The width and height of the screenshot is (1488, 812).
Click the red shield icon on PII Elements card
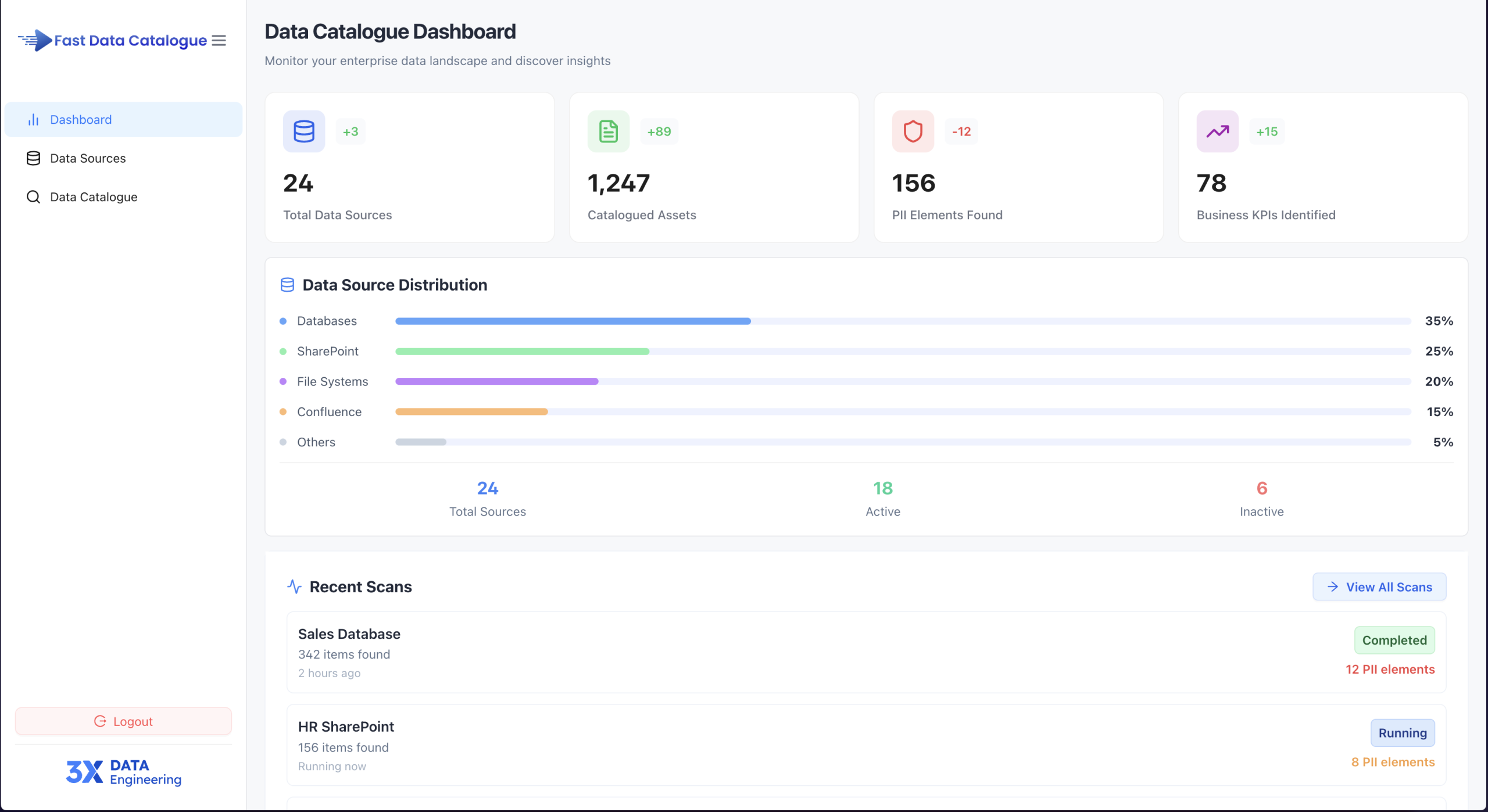pos(912,131)
